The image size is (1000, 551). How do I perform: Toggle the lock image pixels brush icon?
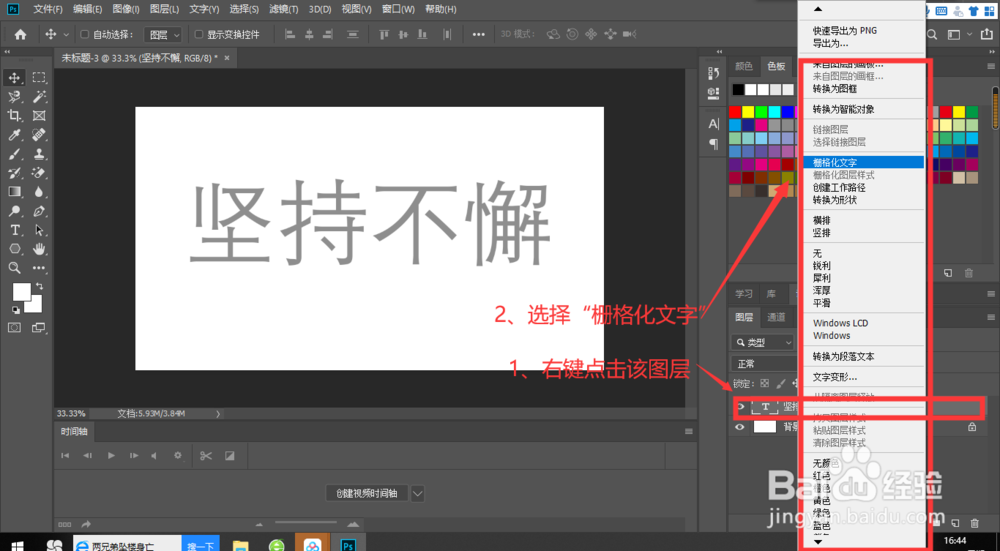click(781, 384)
